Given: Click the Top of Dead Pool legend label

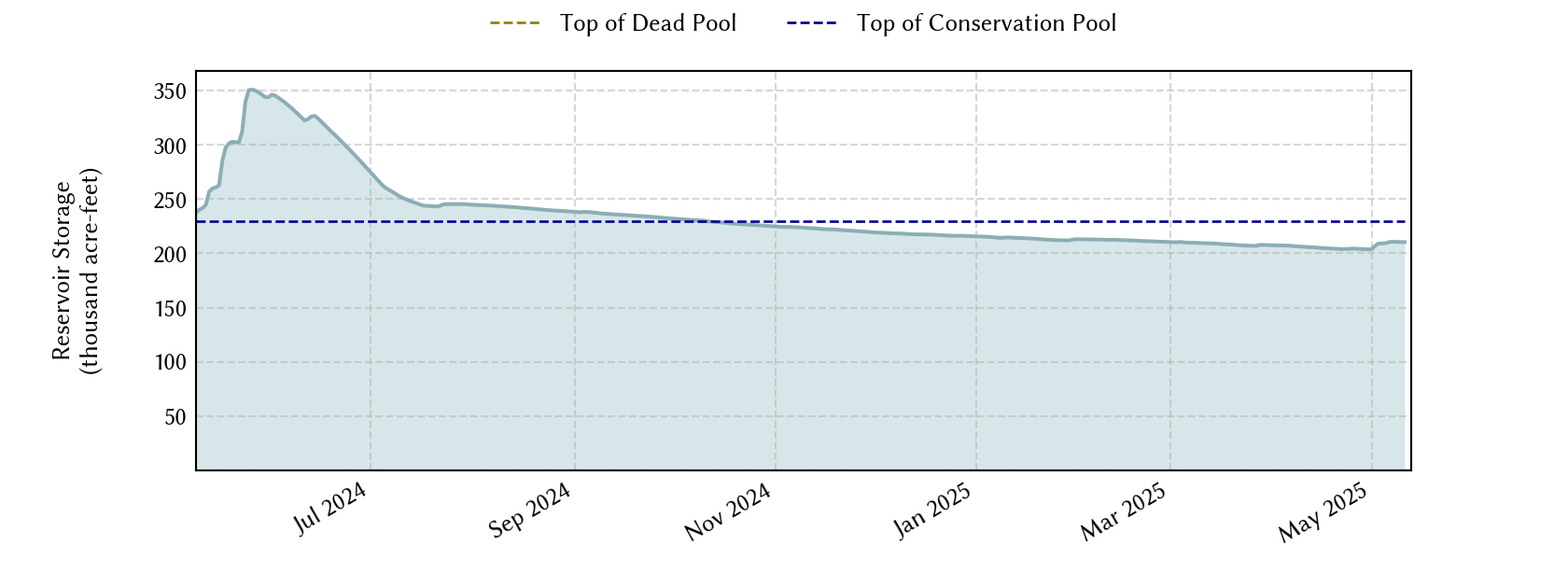Looking at the screenshot, I should tap(648, 23).
